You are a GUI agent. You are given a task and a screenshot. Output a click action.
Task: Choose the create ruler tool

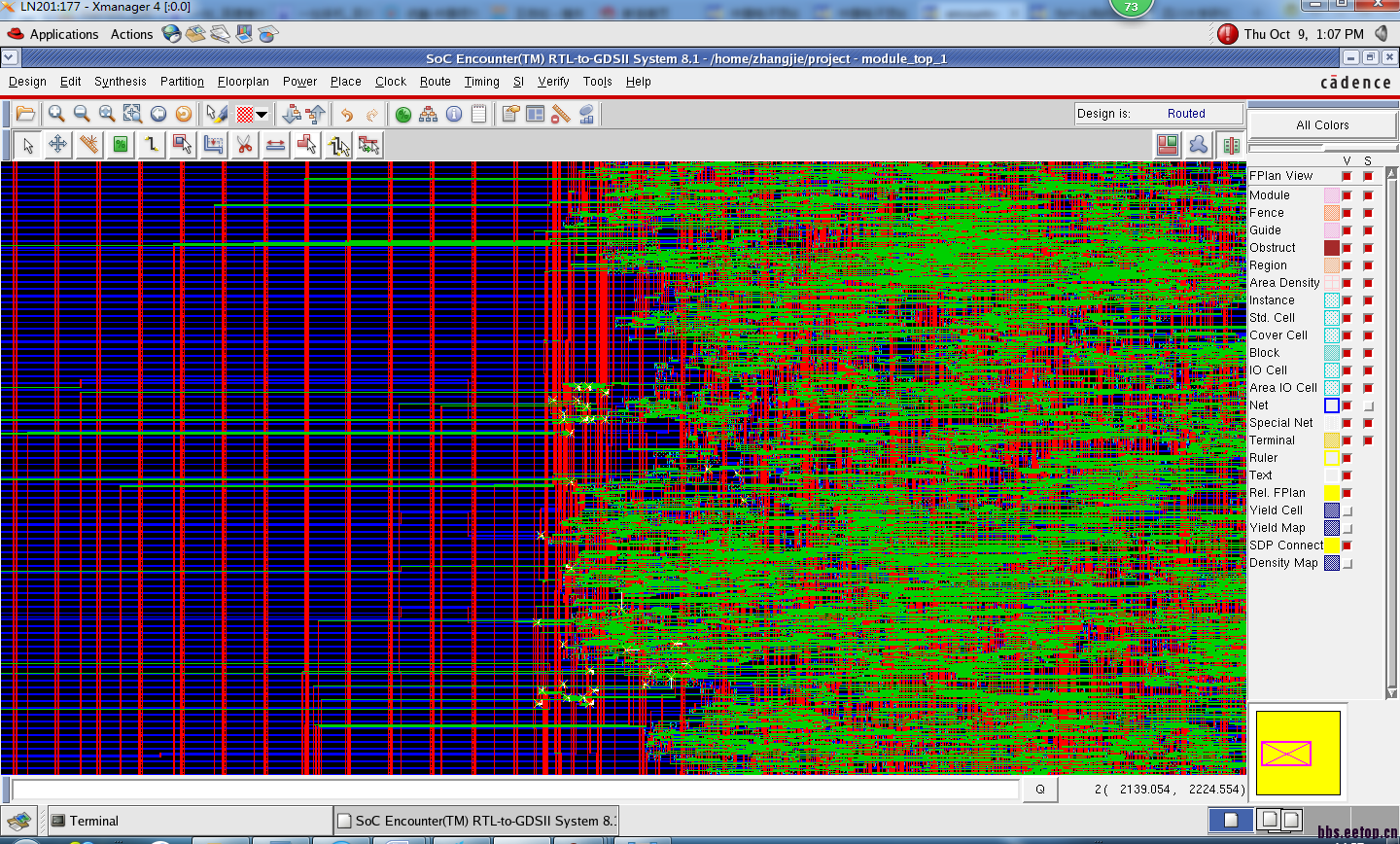click(x=89, y=145)
